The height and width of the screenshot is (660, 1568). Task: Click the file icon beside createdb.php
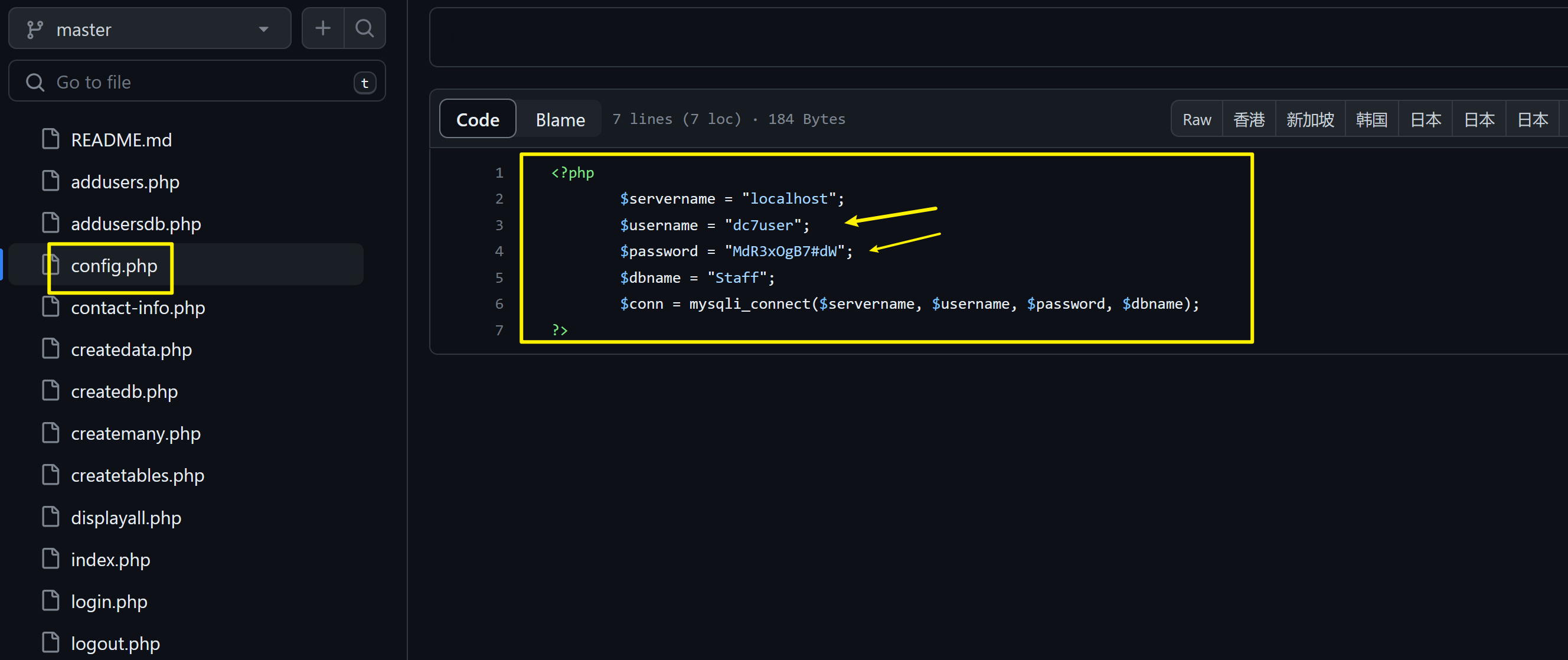coord(51,390)
